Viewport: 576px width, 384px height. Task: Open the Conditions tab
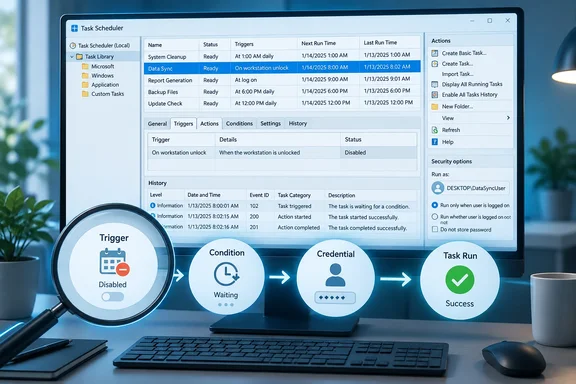pos(239,123)
